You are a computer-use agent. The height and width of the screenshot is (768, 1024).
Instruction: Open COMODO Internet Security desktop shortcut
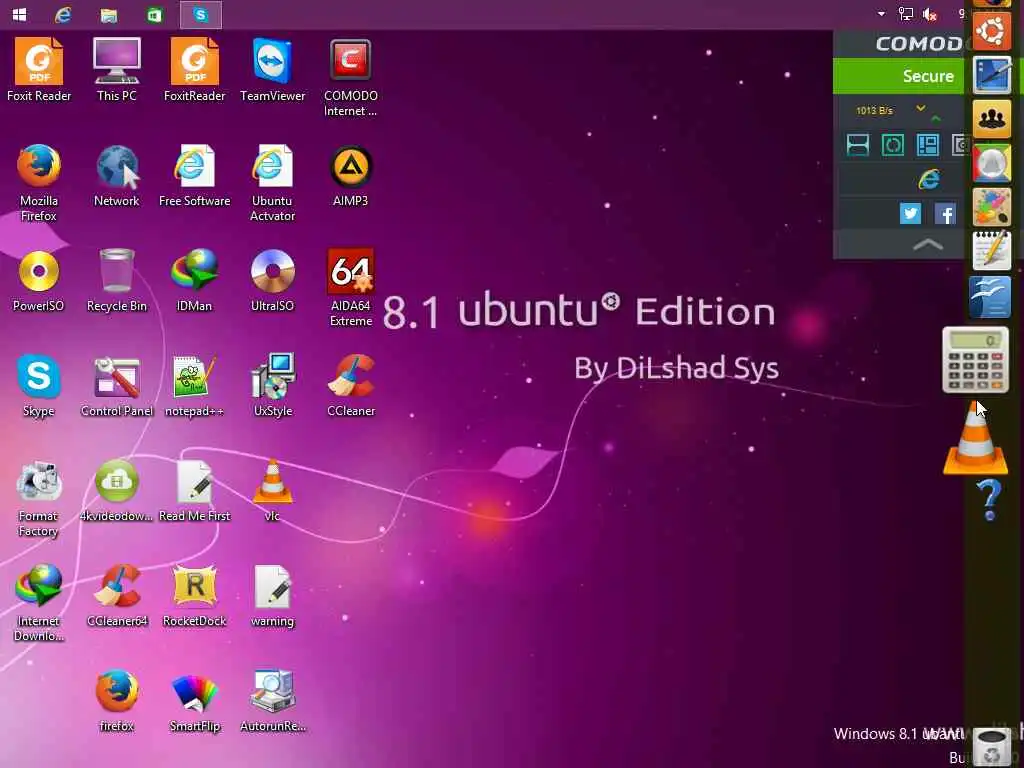351,77
